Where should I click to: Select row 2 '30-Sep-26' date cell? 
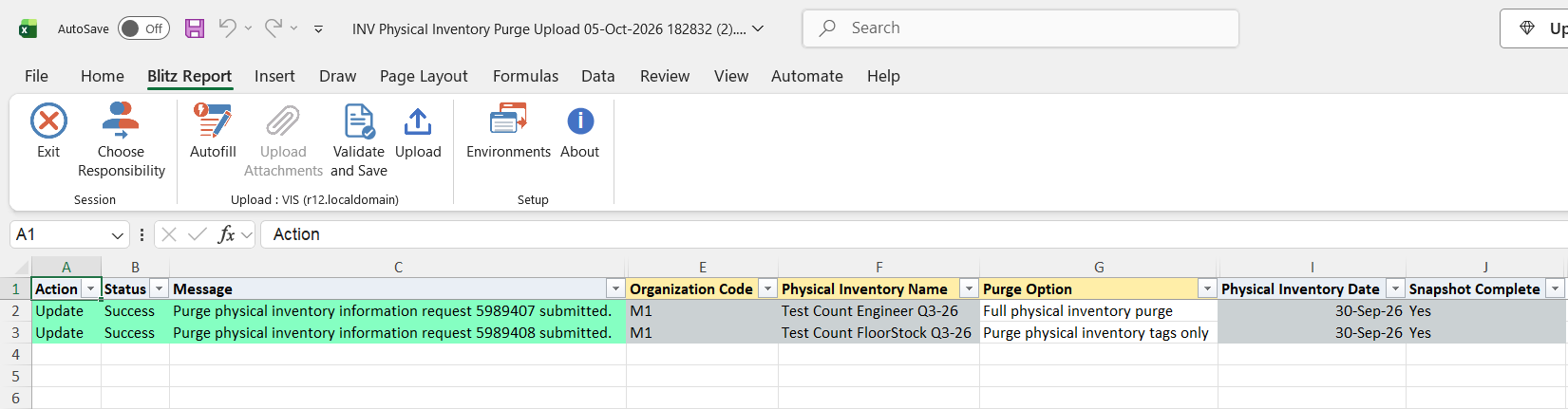1312,311
